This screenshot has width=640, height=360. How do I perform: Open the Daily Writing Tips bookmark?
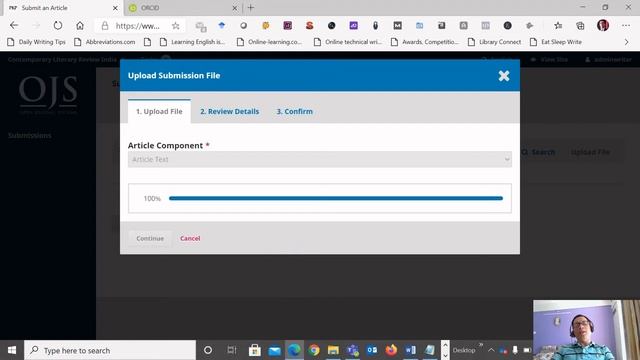[37, 42]
